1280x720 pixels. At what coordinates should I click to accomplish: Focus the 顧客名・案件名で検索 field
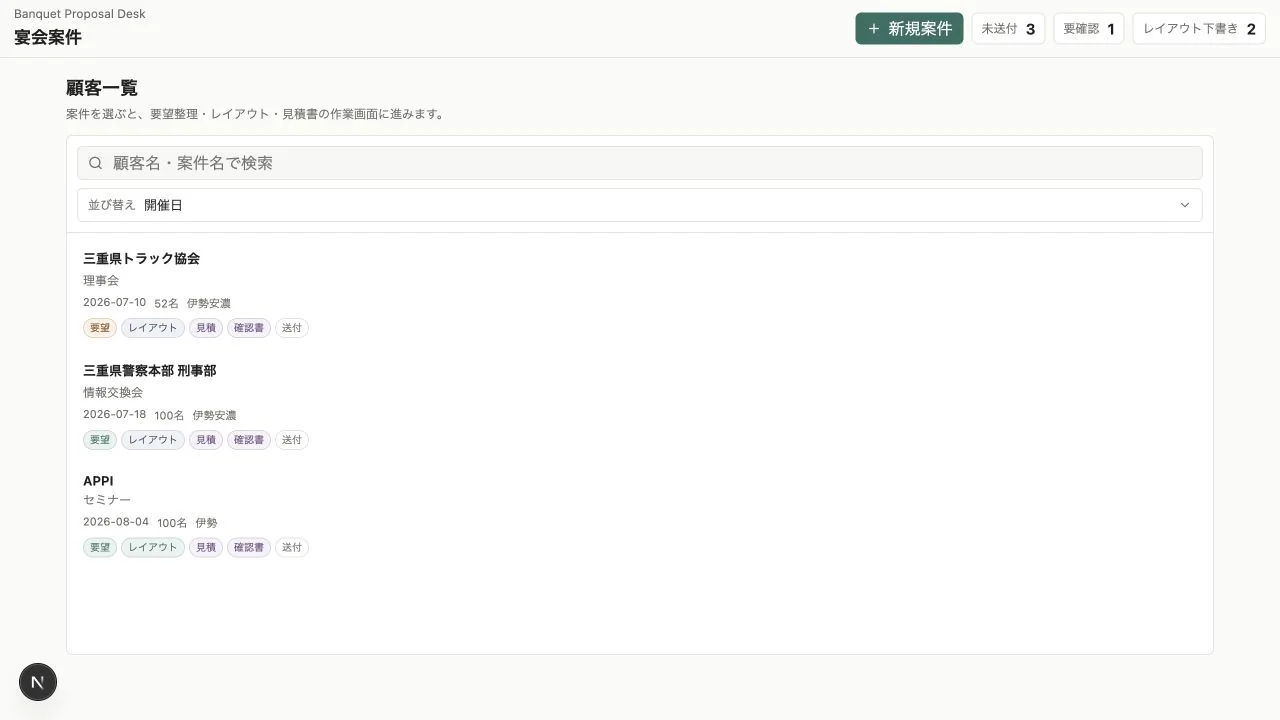click(x=640, y=163)
